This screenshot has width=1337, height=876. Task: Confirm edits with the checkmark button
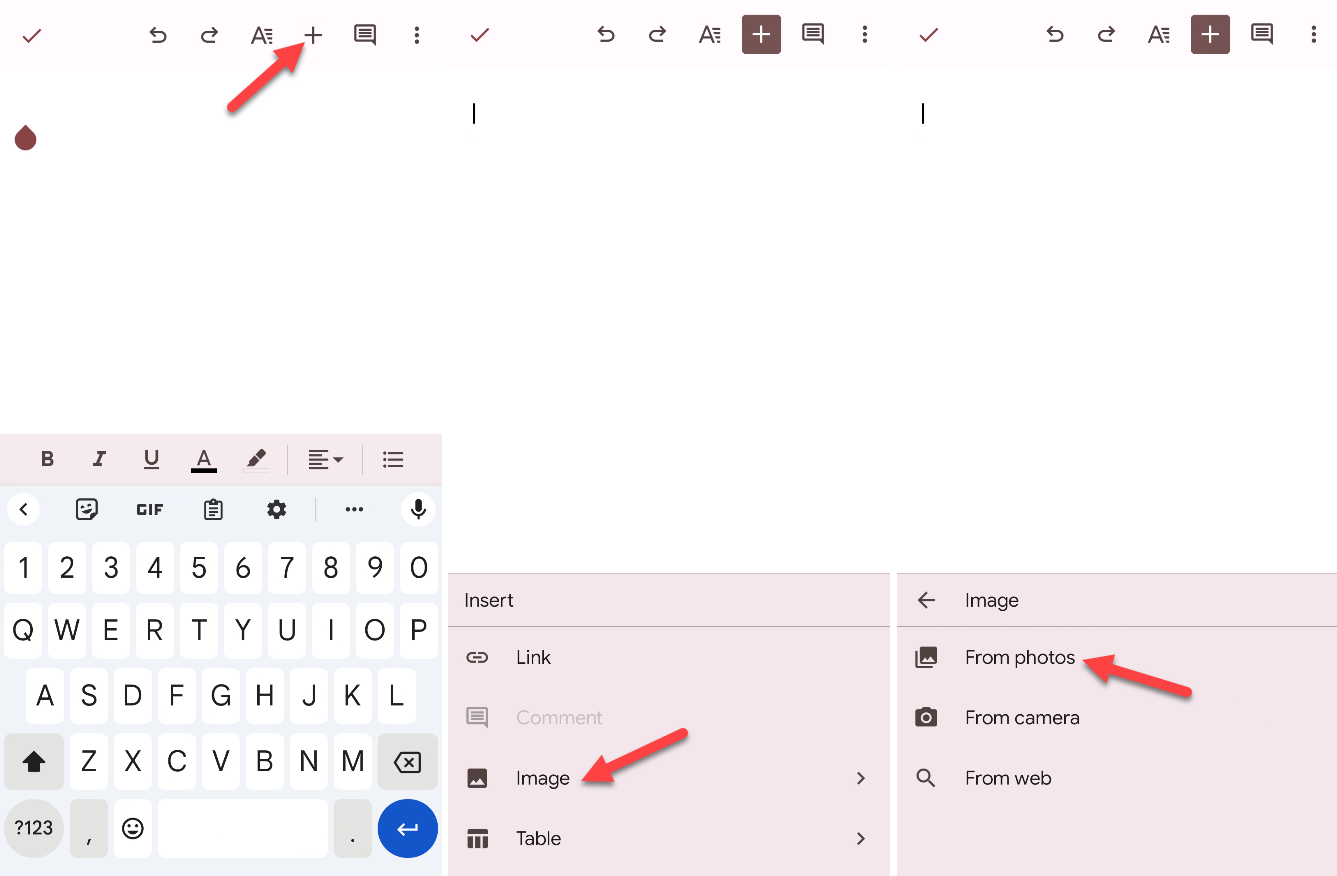tap(31, 35)
